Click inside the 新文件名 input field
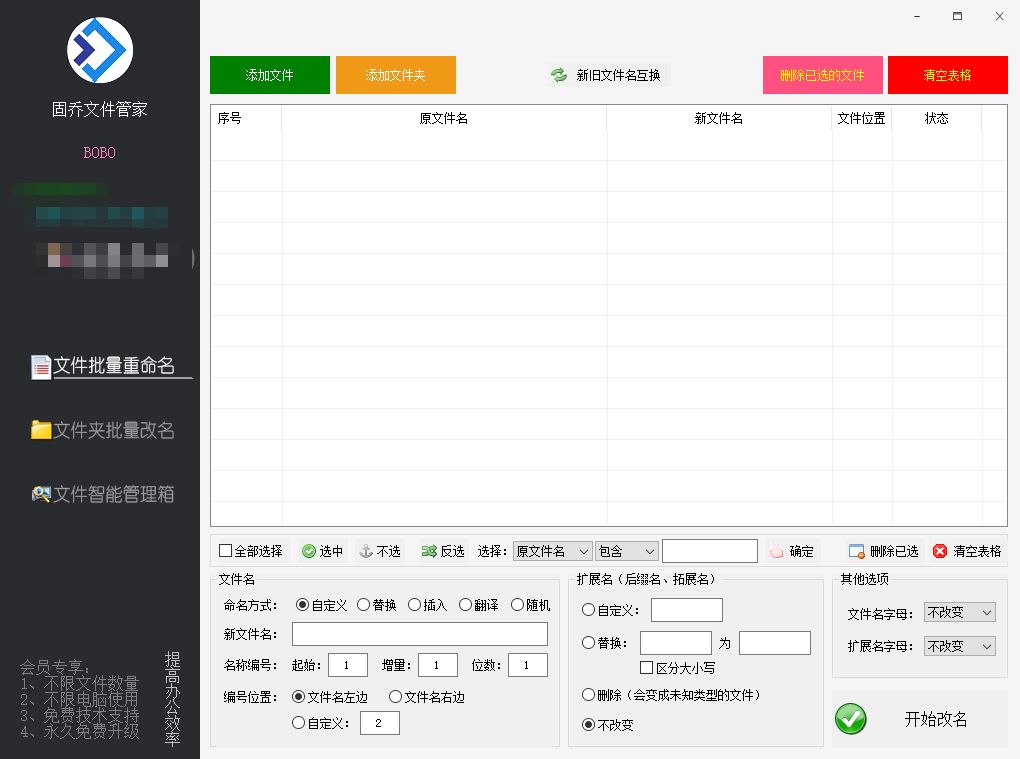Viewport: 1020px width, 759px height. pos(420,633)
